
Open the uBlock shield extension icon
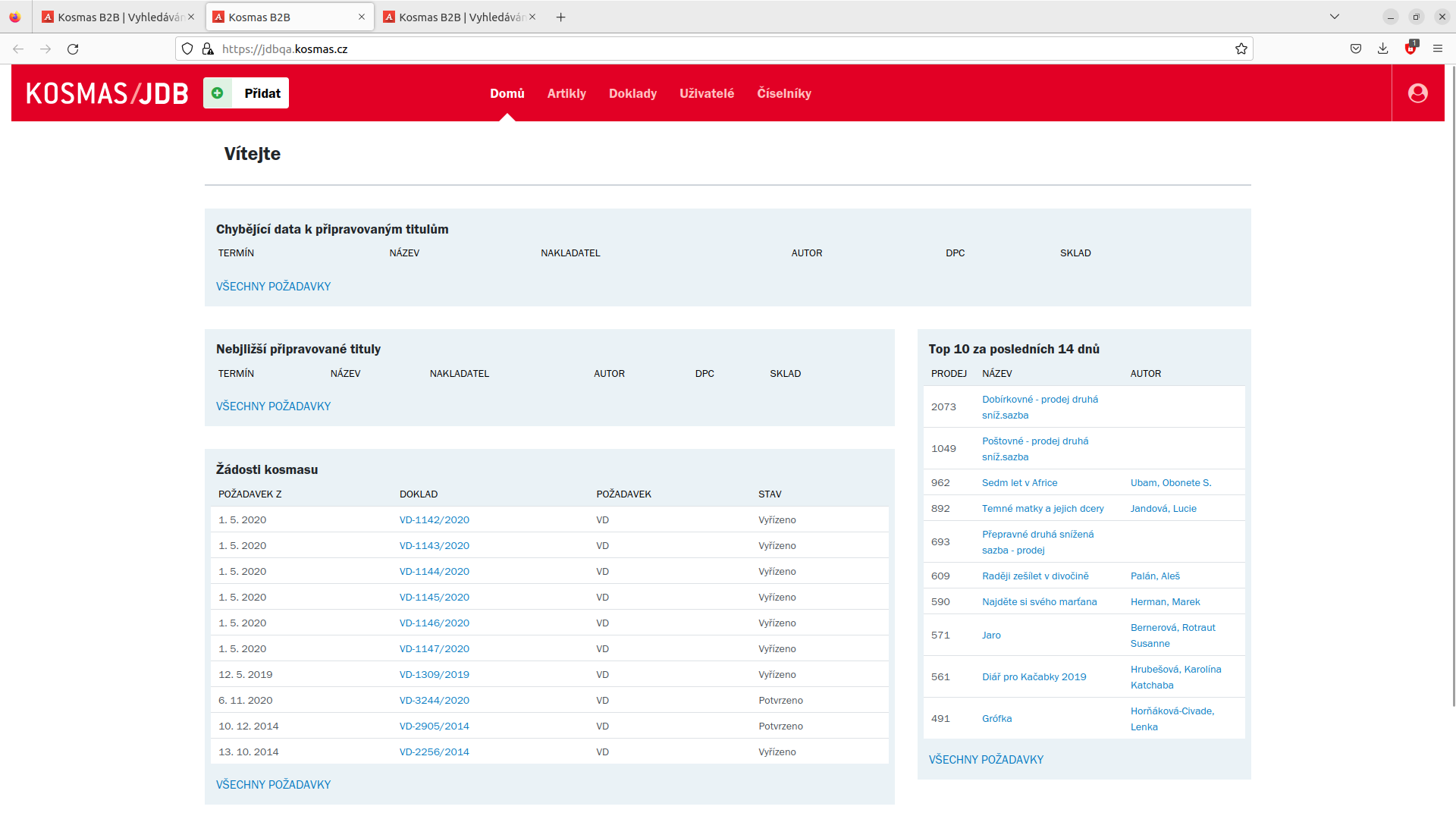coord(1410,49)
